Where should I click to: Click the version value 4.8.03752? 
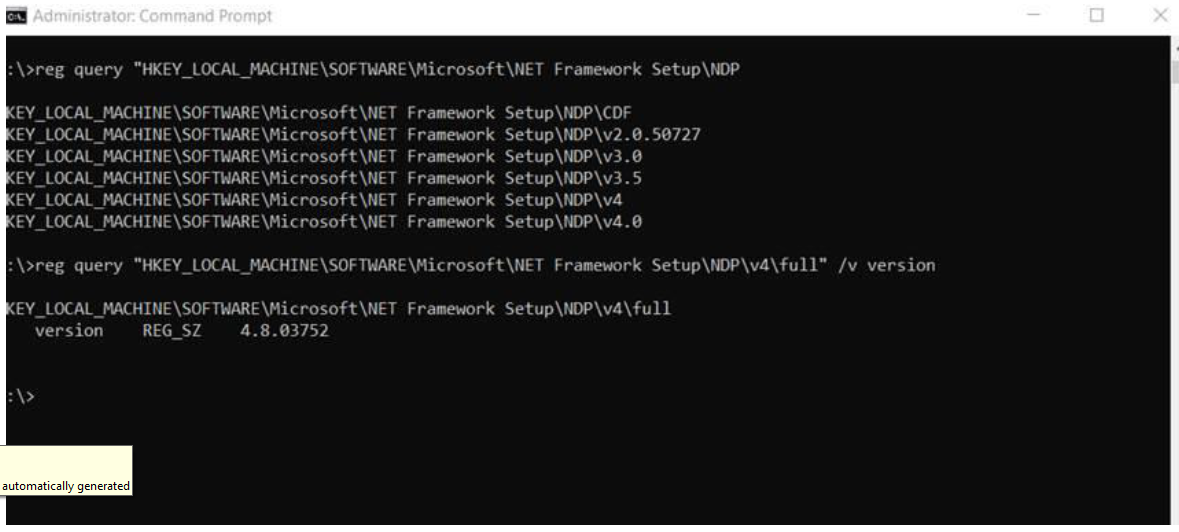click(284, 331)
